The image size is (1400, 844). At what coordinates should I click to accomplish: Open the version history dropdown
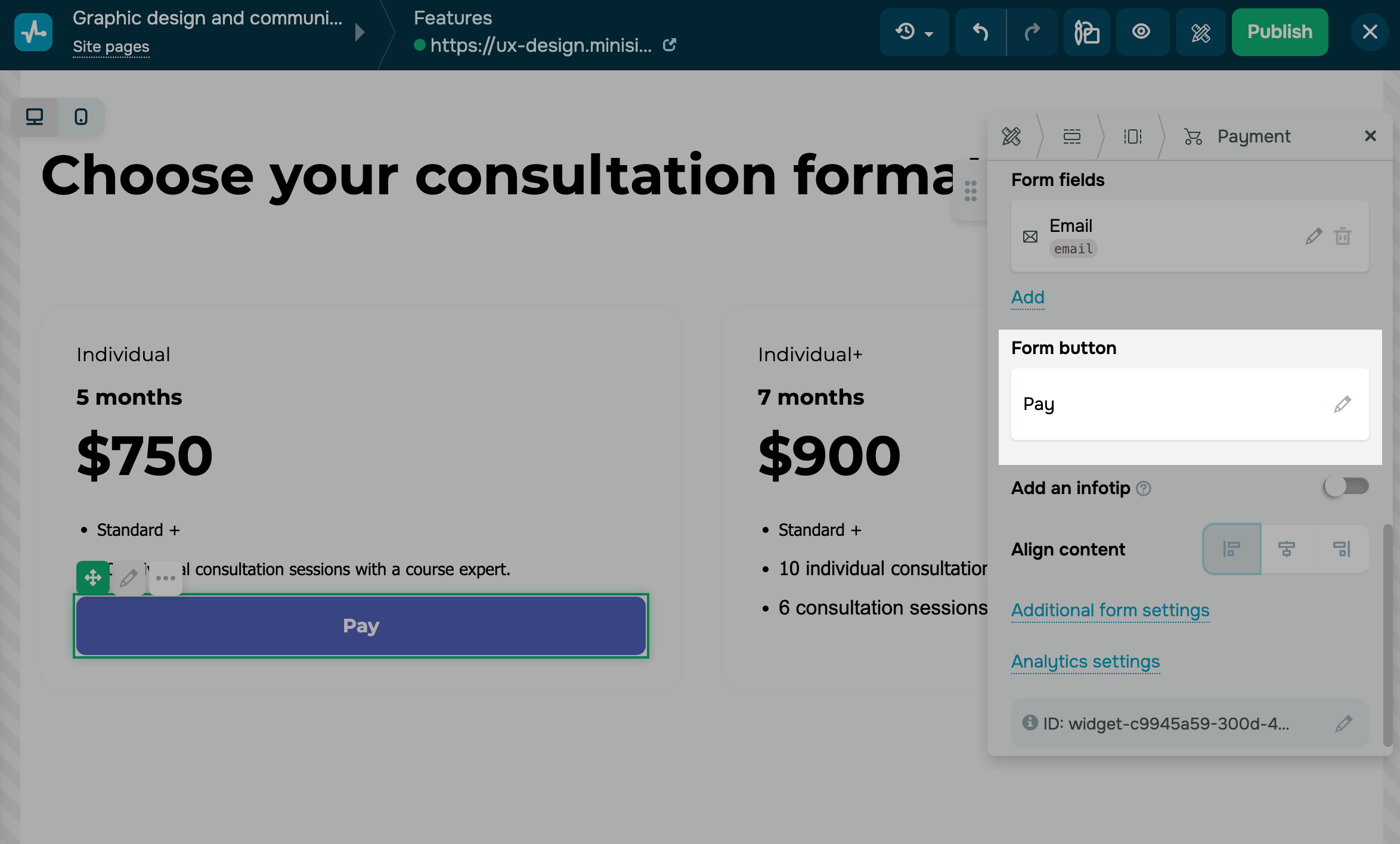tap(914, 32)
